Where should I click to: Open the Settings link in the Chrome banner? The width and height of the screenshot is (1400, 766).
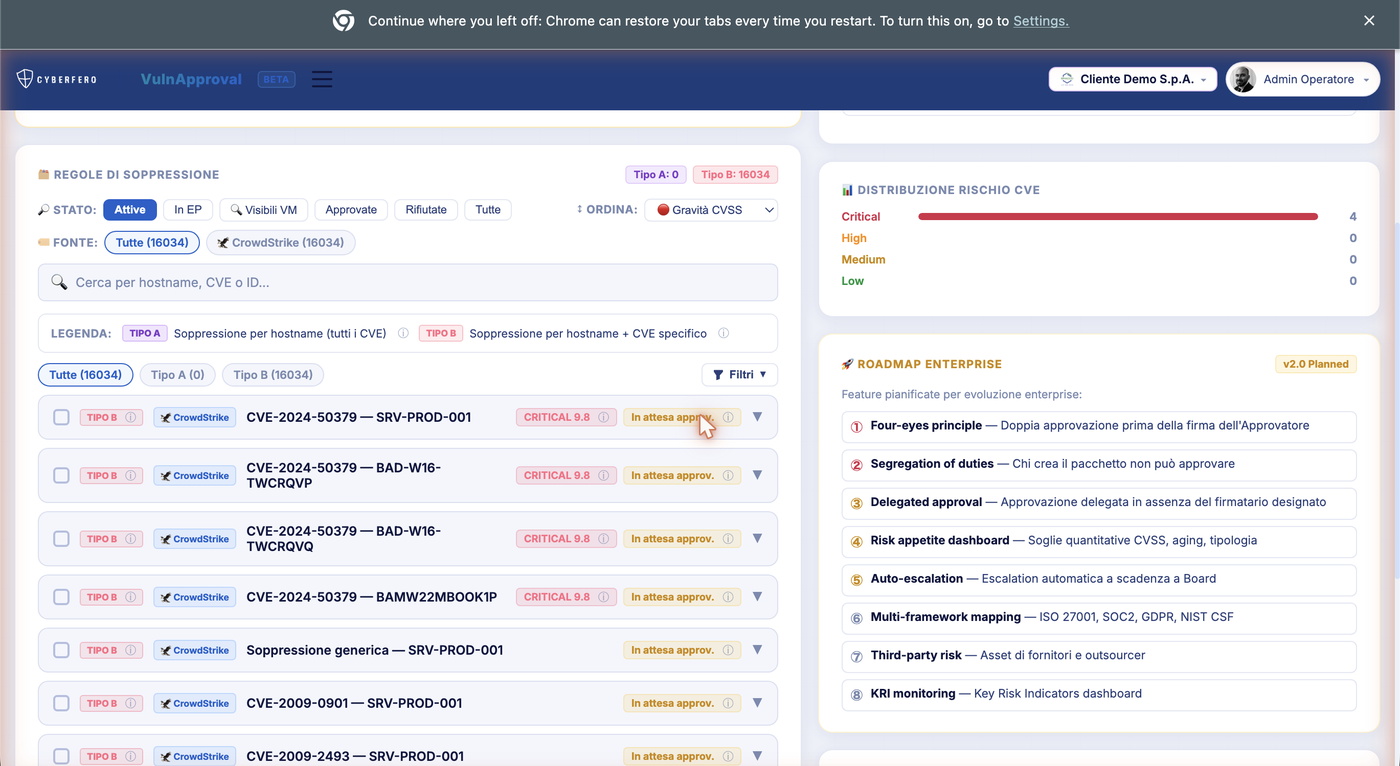1041,21
